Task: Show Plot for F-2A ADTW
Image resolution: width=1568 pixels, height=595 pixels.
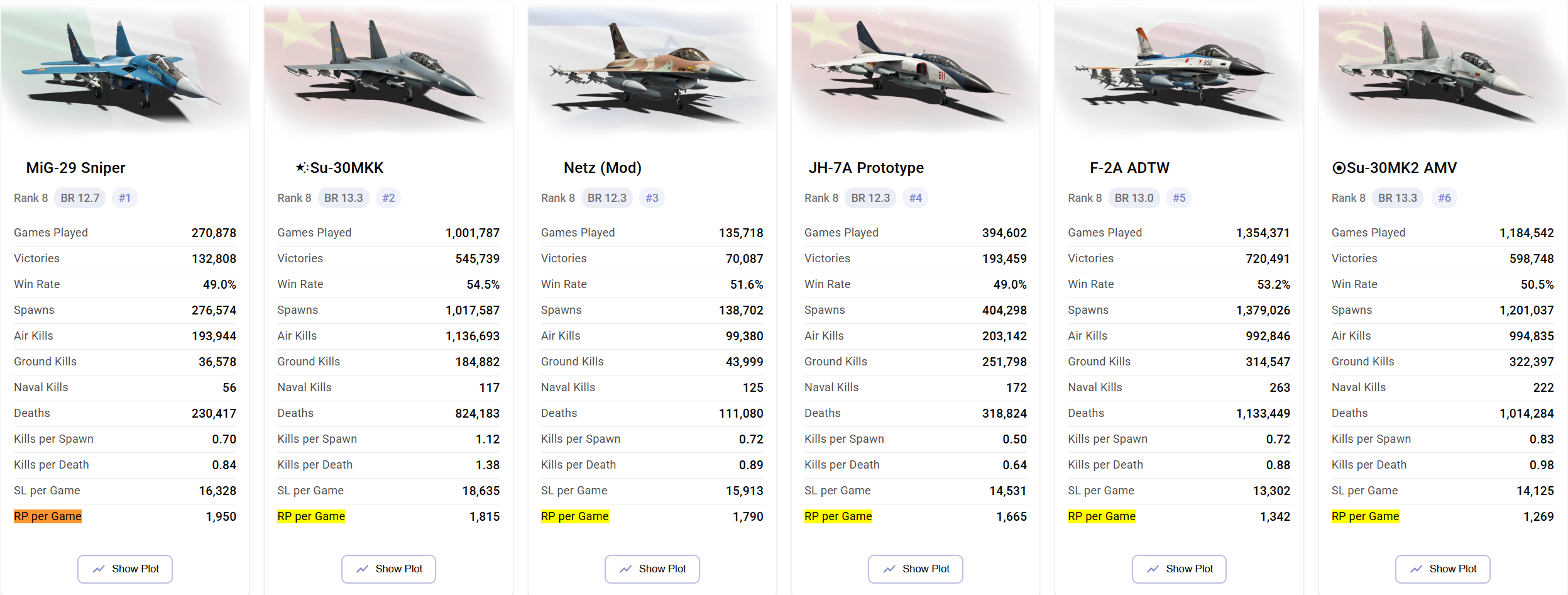Action: [1179, 569]
